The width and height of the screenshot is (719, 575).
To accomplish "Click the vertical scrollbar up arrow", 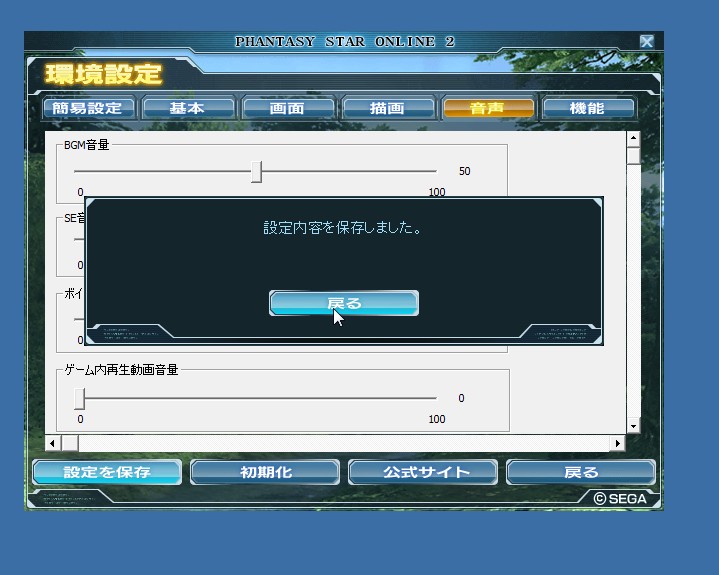I will coord(633,138).
